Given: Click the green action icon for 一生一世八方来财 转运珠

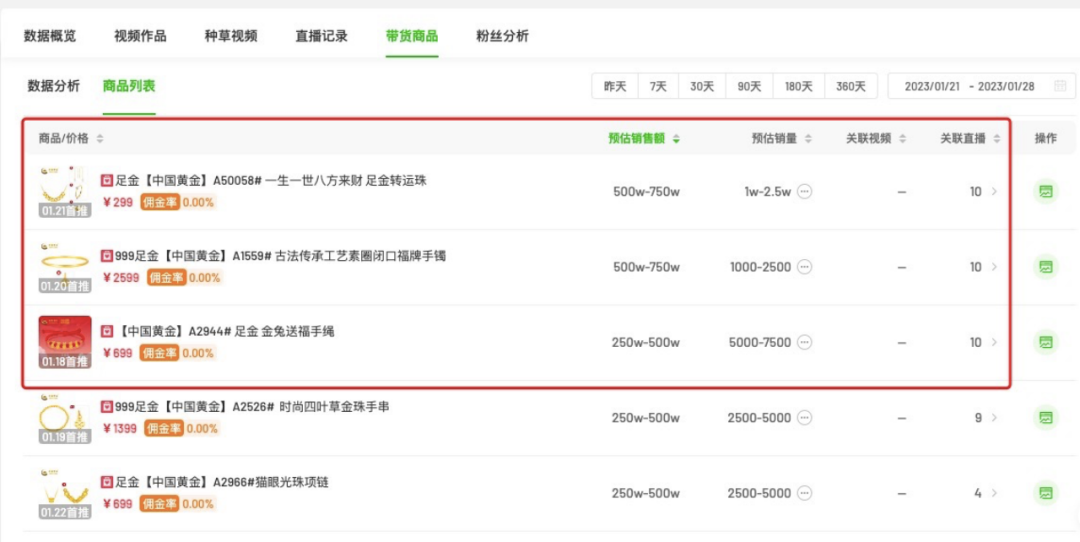Looking at the screenshot, I should (x=1046, y=192).
